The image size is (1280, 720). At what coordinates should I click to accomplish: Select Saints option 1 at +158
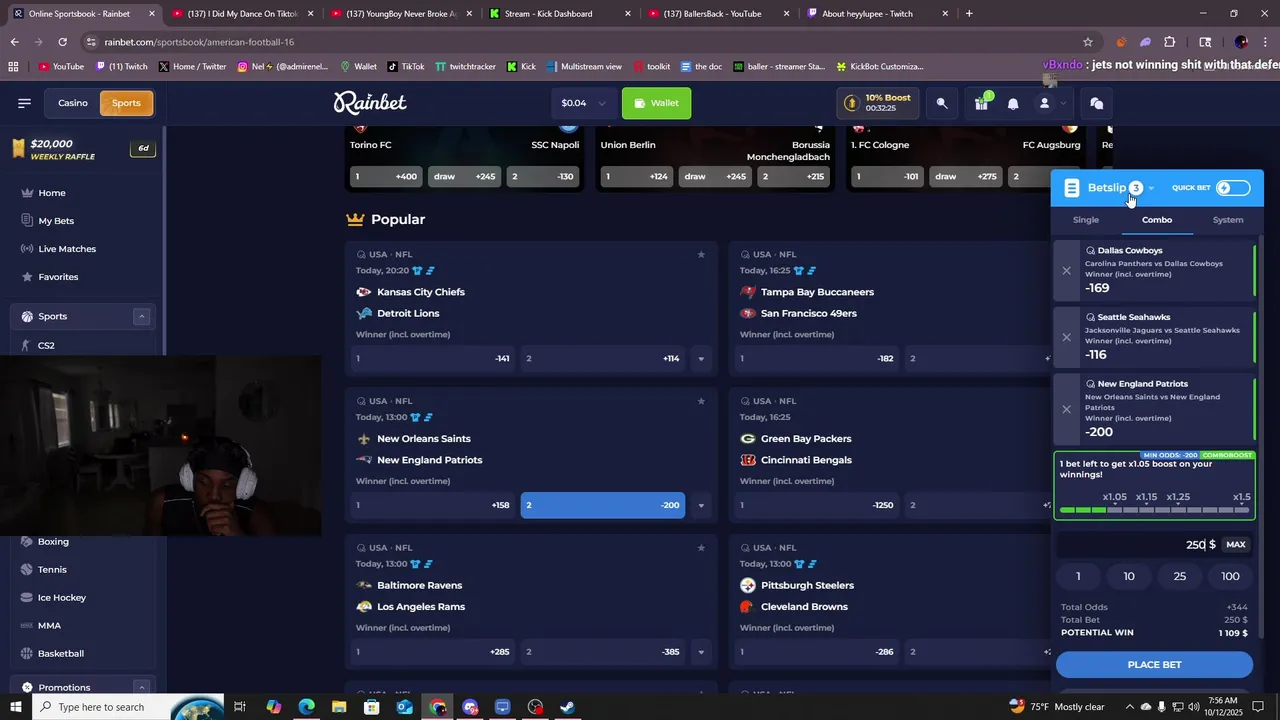(433, 505)
